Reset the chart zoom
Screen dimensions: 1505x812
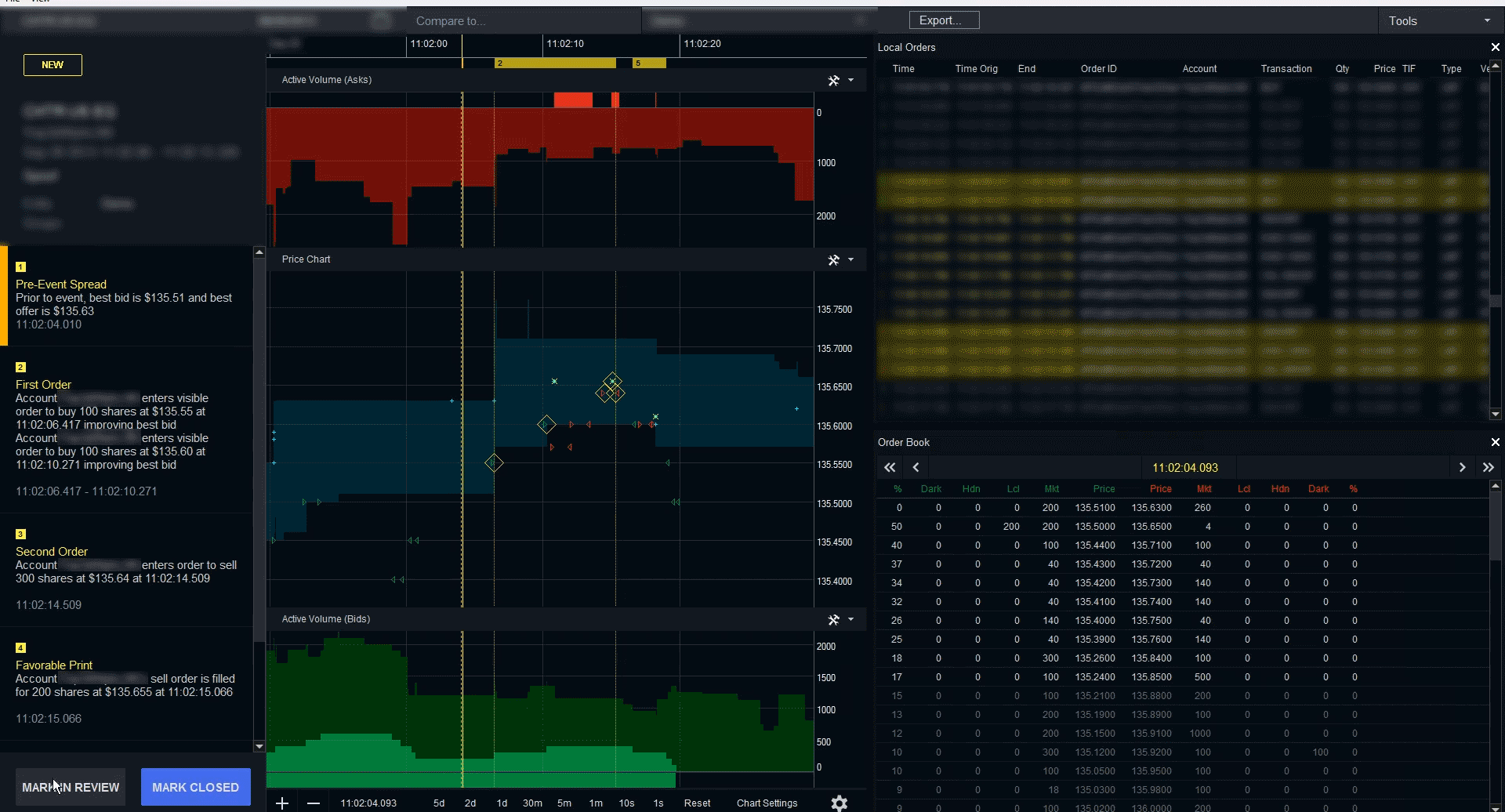pyautogui.click(x=697, y=803)
